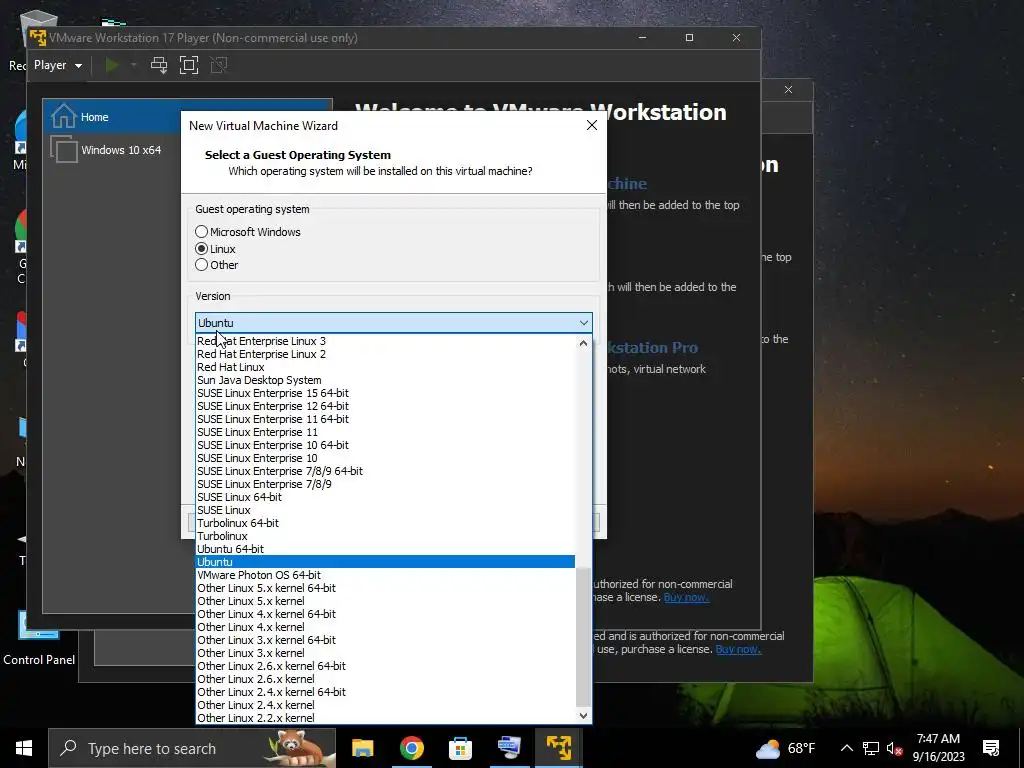Open the arrow next to the power icon

(x=134, y=65)
